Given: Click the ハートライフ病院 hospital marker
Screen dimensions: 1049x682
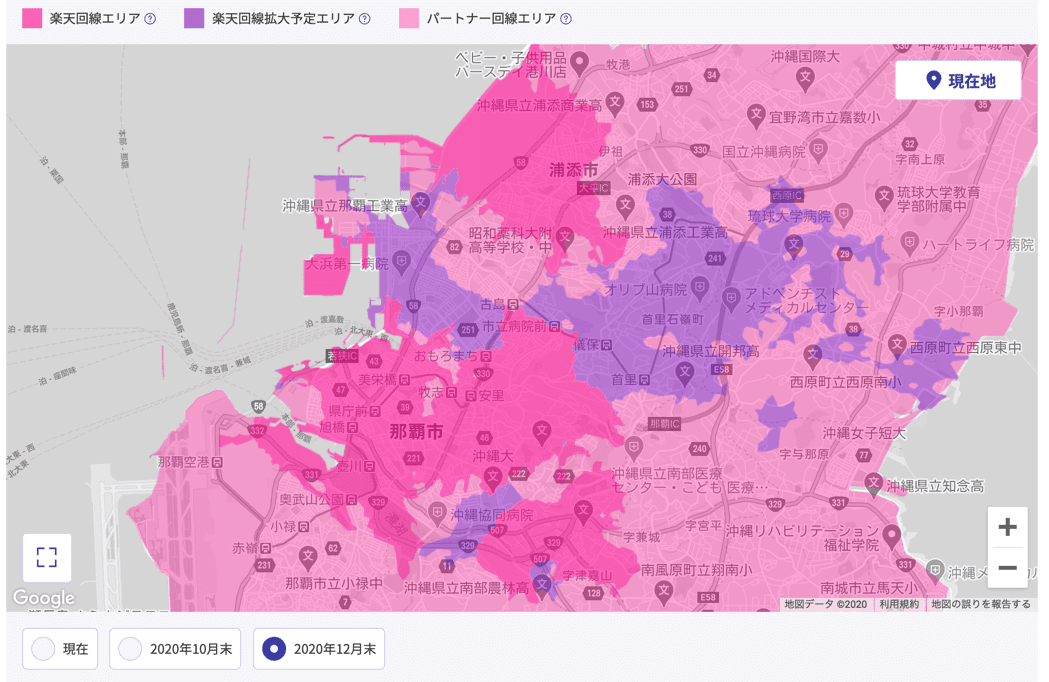Looking at the screenshot, I should [909, 243].
